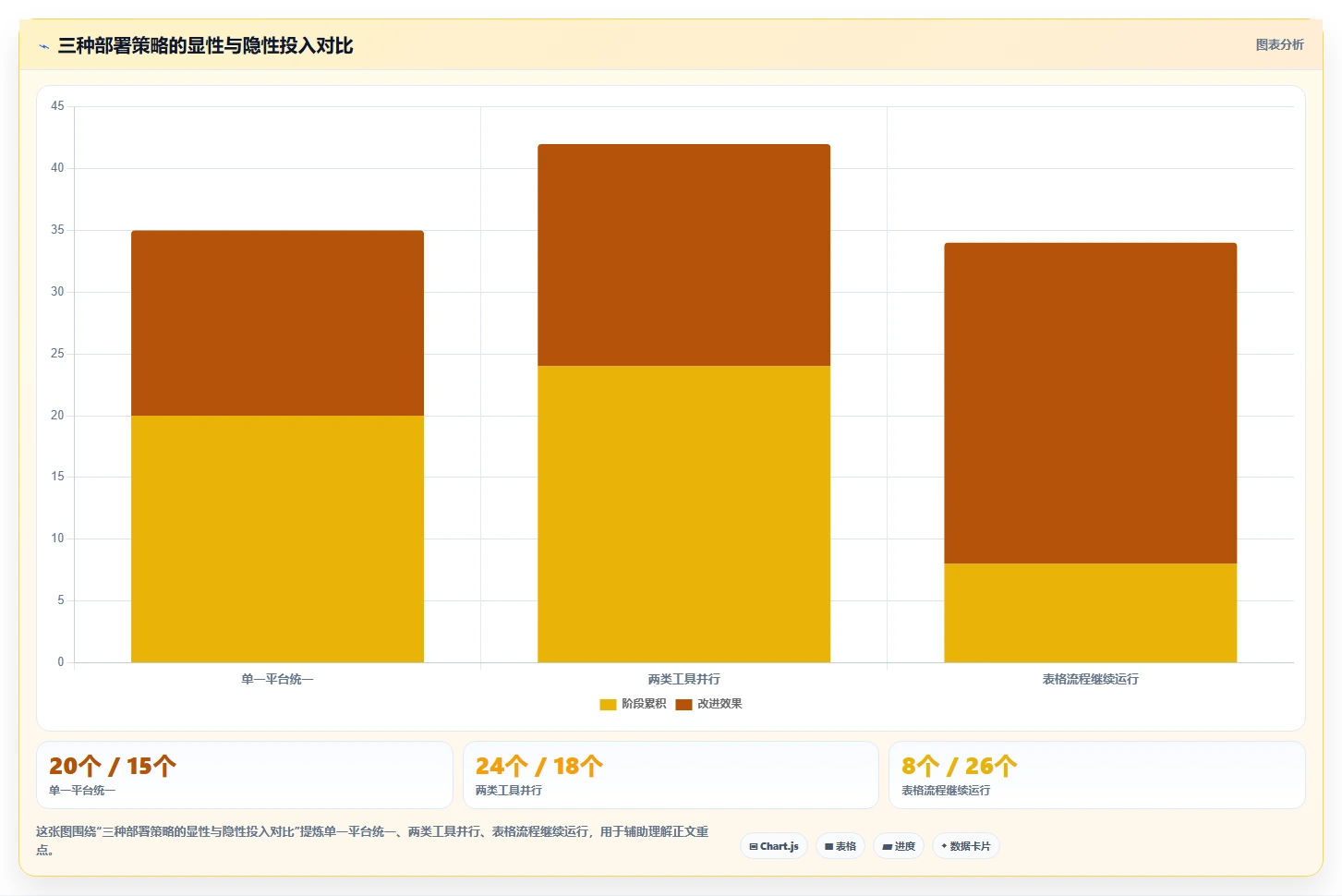
Task: Click the yellow 阶段累积 segment of 单一平台统一
Action: [x=277, y=539]
